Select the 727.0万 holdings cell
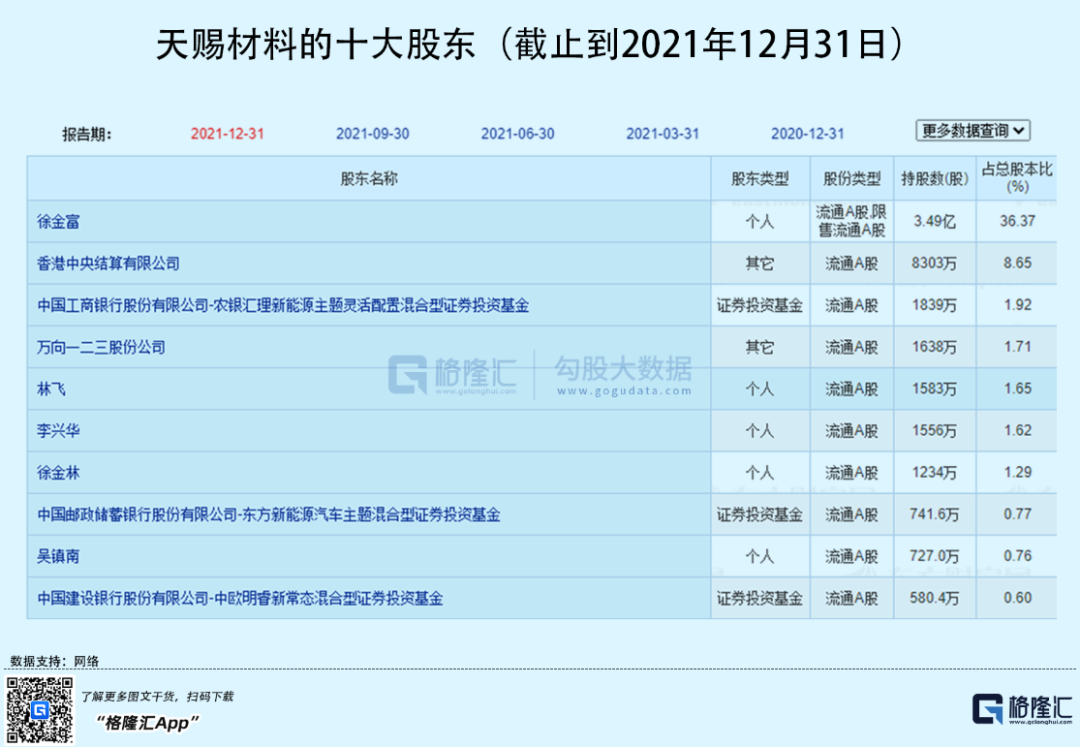Screen dimensions: 1080x747 pos(935,556)
